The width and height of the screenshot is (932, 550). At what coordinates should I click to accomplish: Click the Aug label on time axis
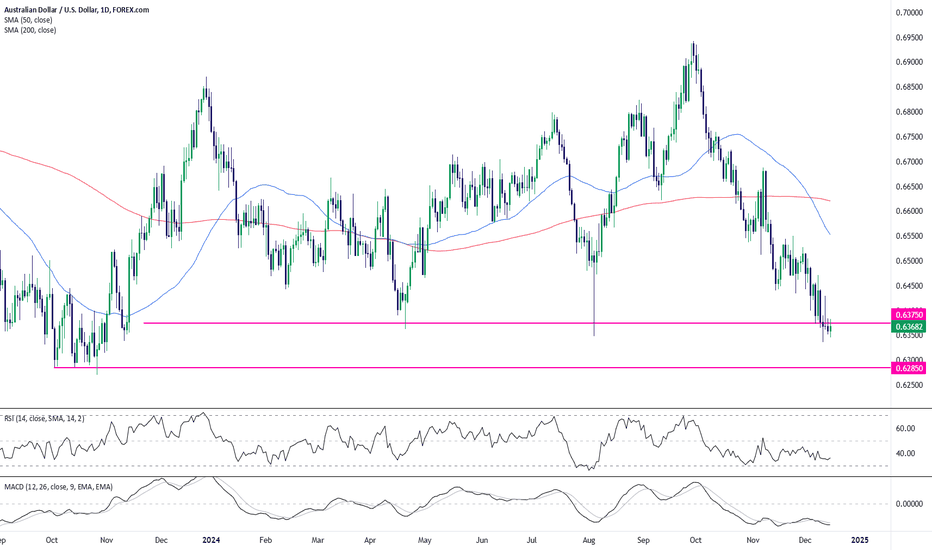[589, 540]
